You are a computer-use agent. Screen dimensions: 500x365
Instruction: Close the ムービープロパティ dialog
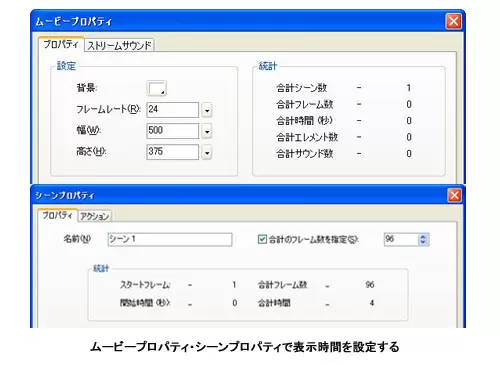(454, 21)
